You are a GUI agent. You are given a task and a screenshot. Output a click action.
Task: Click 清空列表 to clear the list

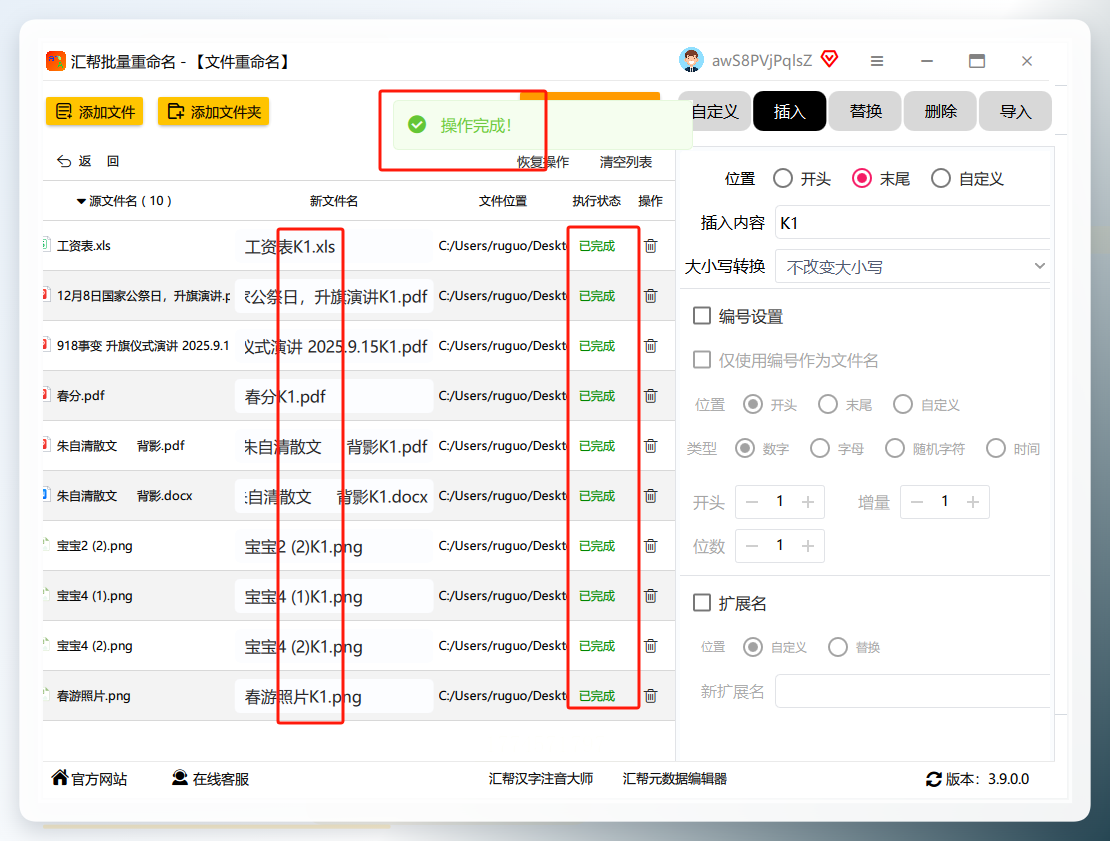coord(626,162)
